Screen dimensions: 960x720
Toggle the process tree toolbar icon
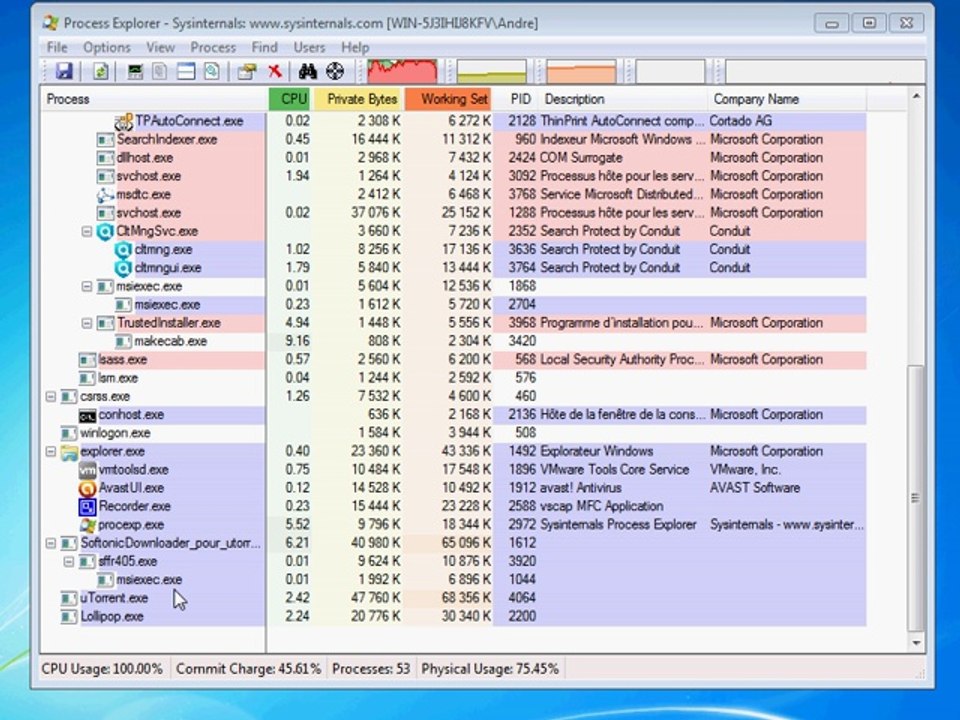click(x=160, y=71)
